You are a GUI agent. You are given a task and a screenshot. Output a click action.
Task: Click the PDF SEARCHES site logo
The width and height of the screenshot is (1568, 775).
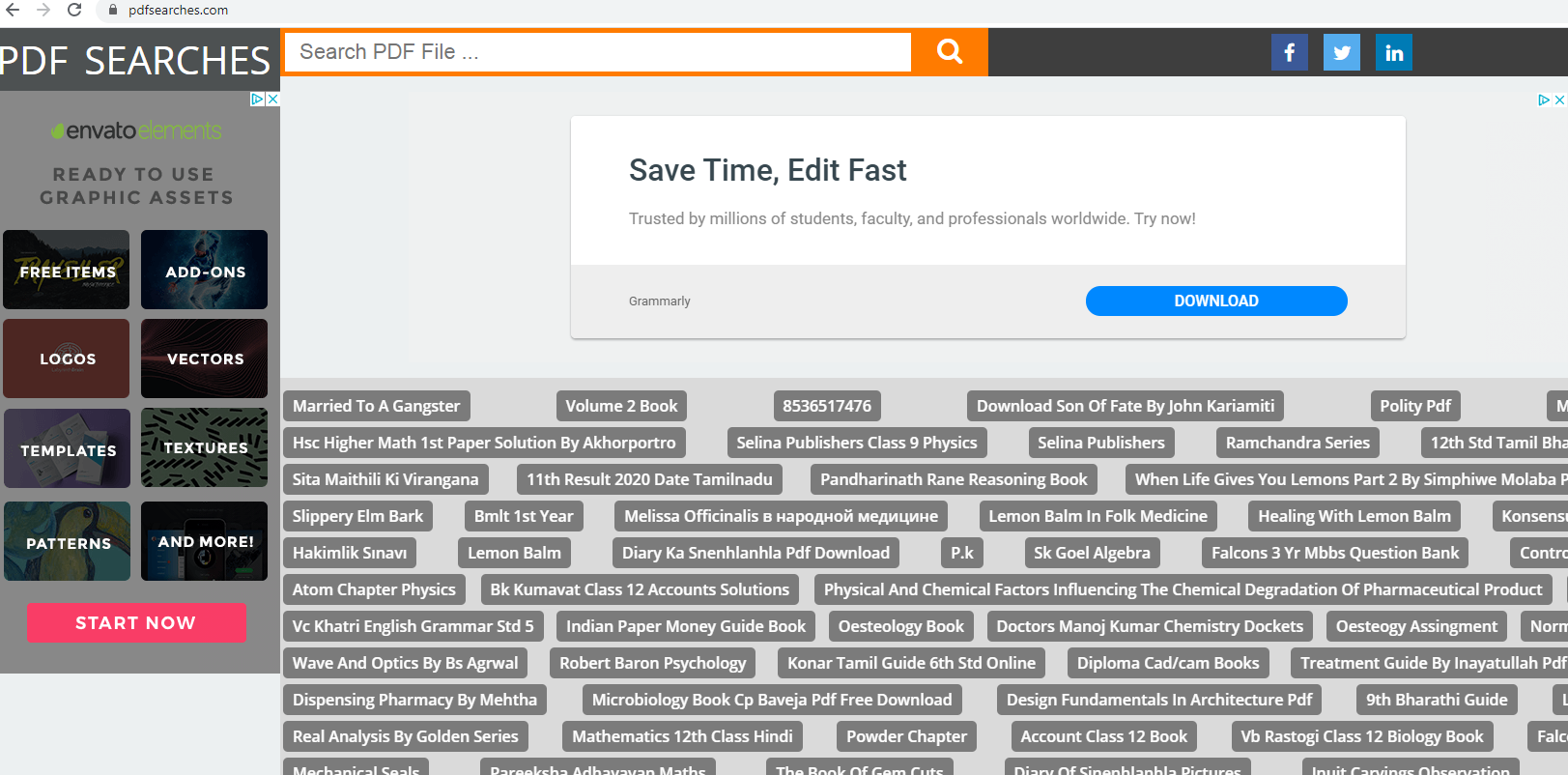click(x=135, y=61)
